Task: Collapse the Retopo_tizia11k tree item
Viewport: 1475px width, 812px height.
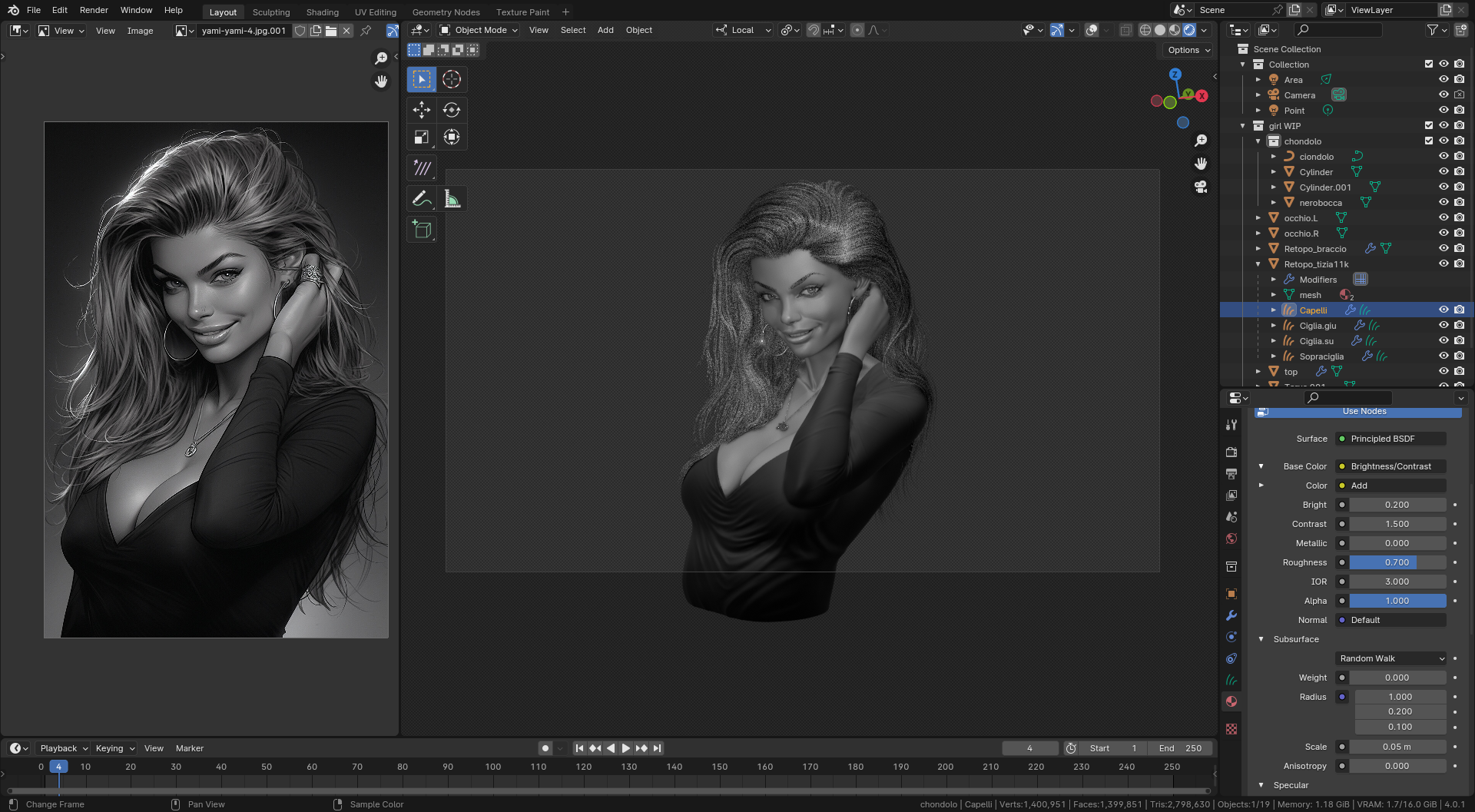Action: 1258,264
